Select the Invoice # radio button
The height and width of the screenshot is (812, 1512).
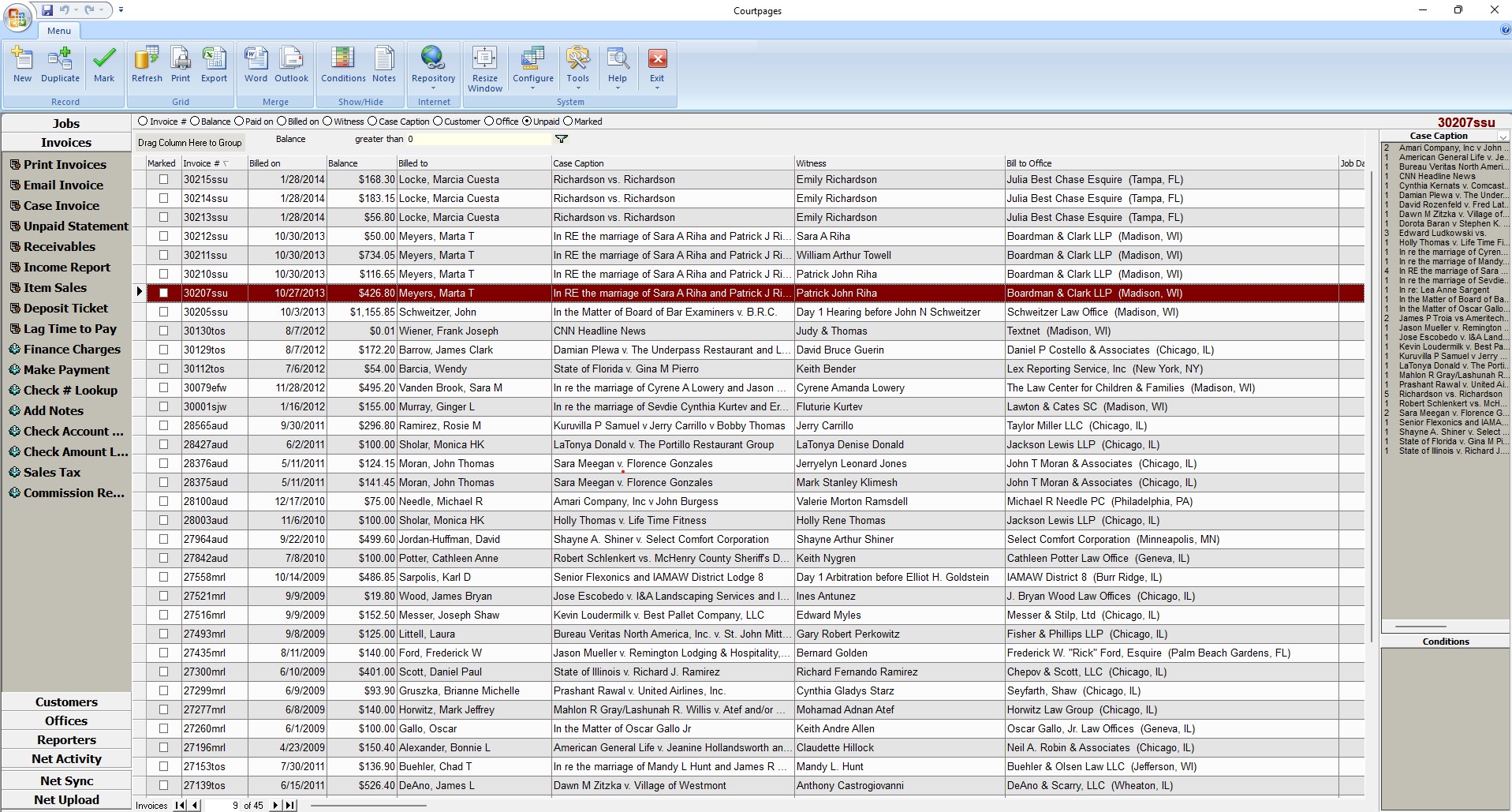tap(143, 122)
